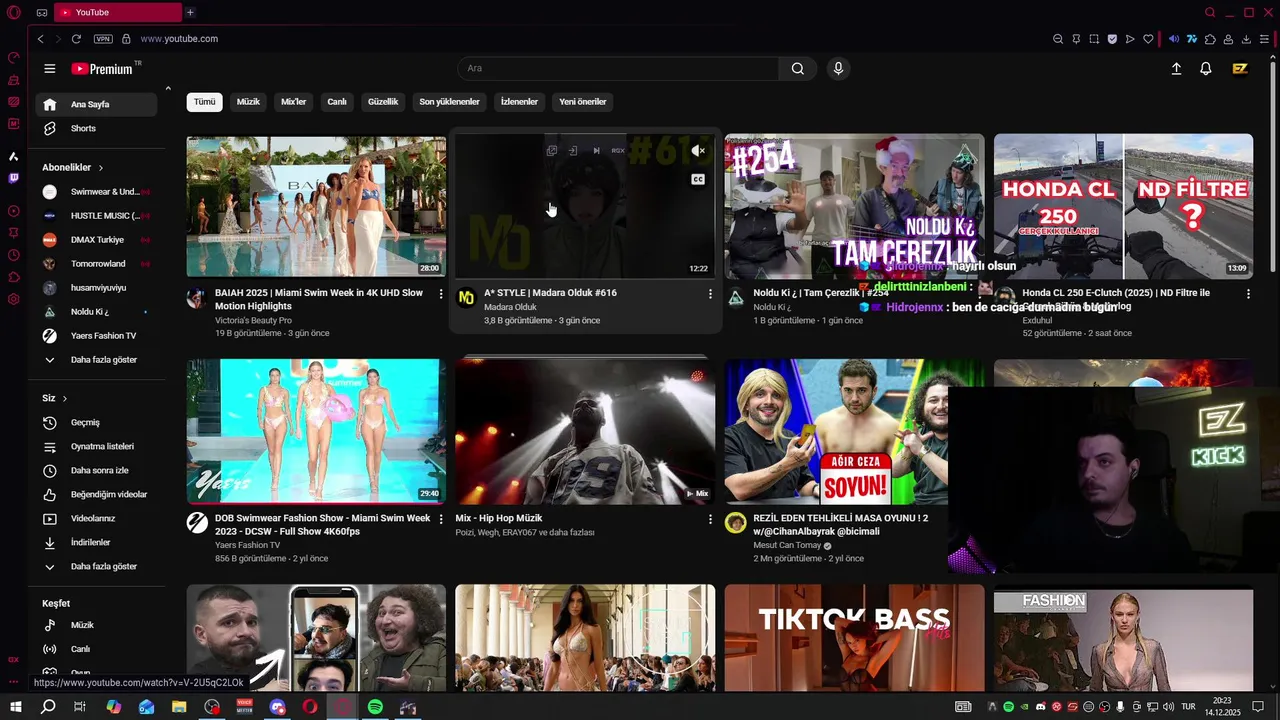
Task: Select the Müzik filter chip
Action: click(x=248, y=102)
